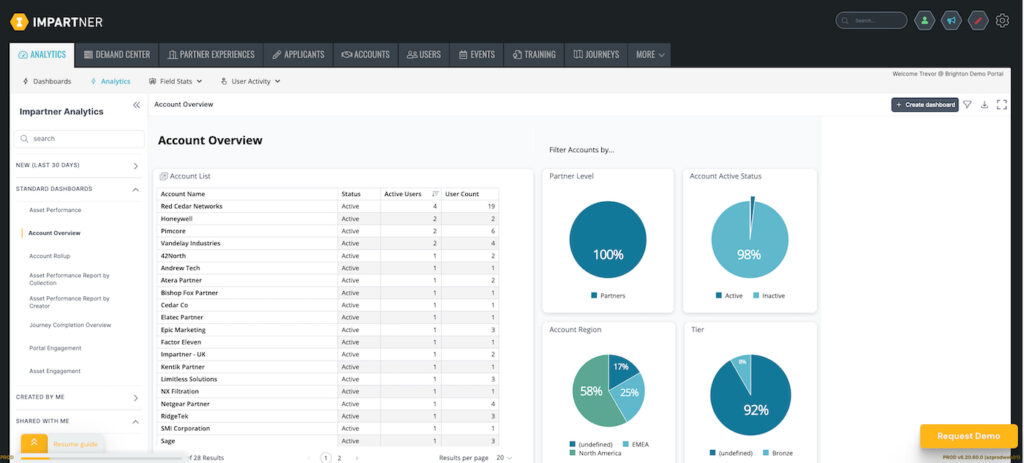This screenshot has width=1024, height=463.
Task: Open the Analytics main tab
Action: pyautogui.click(x=42, y=55)
